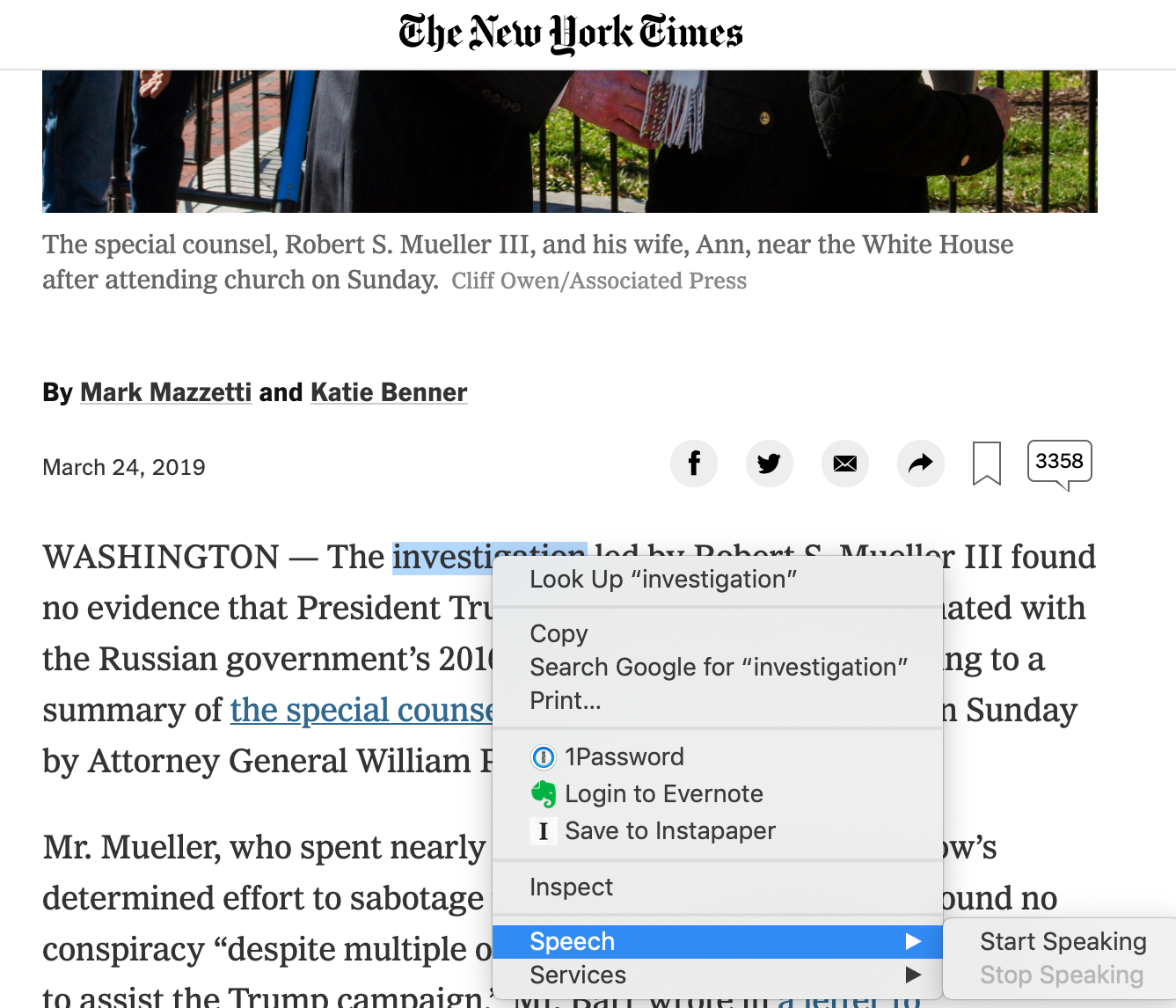Share the article on Facebook
This screenshot has width=1176, height=1008.
tap(694, 464)
